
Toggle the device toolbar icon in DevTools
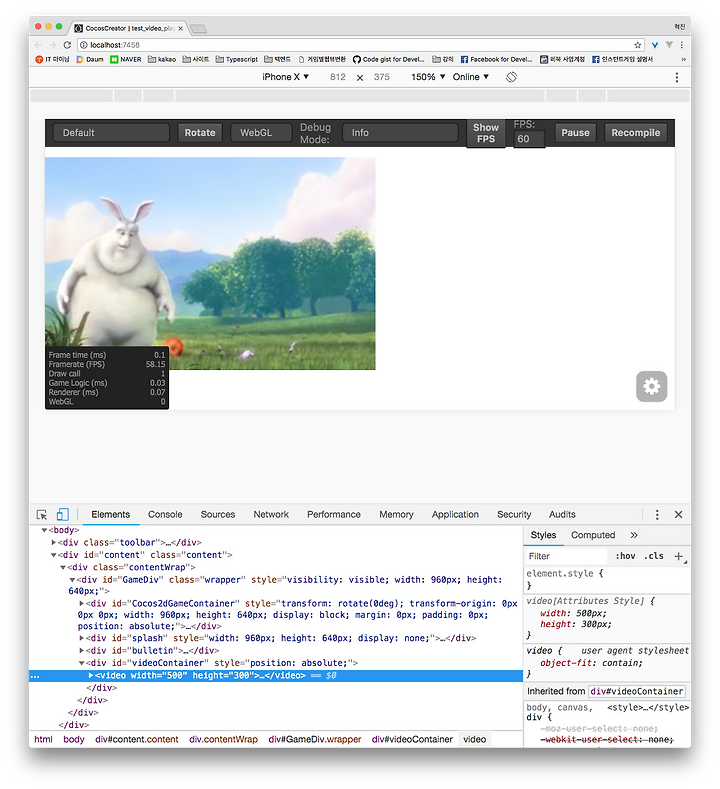pos(62,514)
